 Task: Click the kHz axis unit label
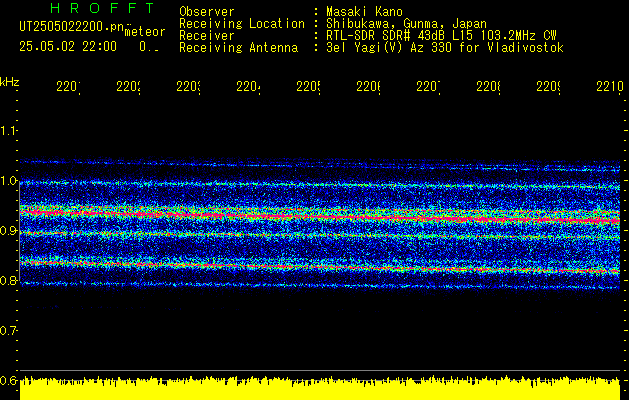9,82
